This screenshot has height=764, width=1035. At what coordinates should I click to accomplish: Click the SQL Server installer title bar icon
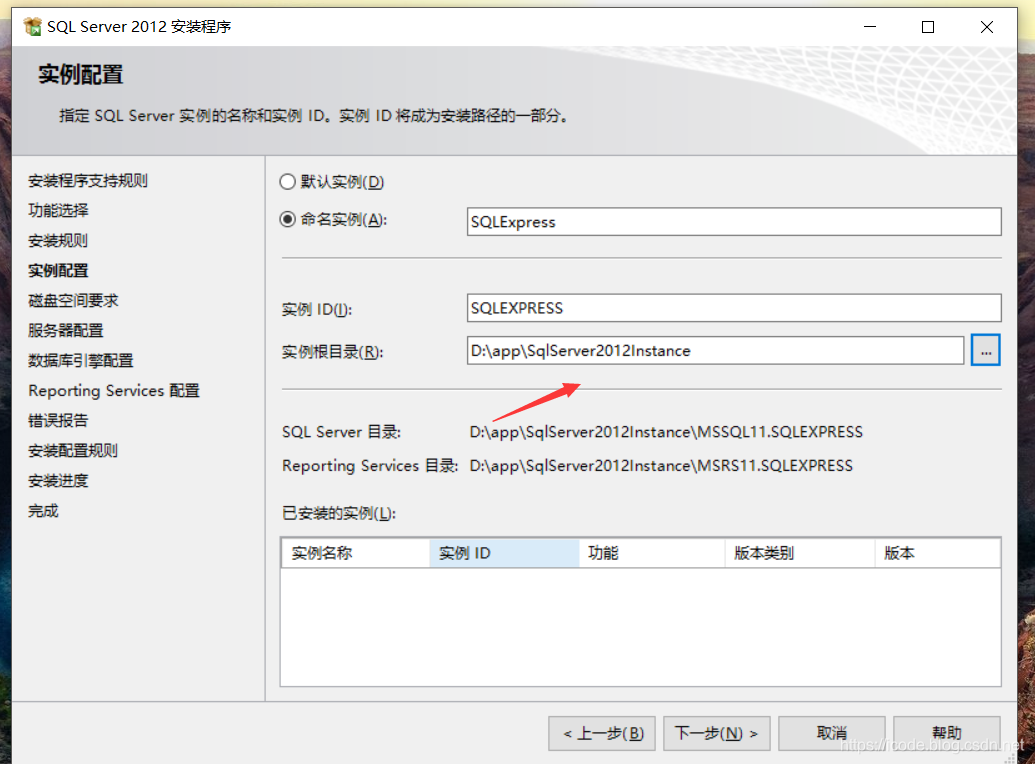[x=32, y=26]
